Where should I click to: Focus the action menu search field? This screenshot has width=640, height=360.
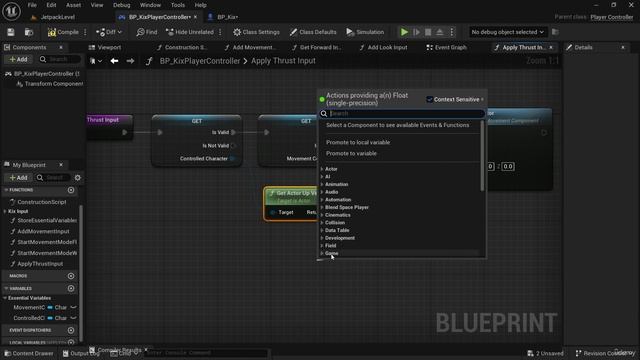pos(402,113)
